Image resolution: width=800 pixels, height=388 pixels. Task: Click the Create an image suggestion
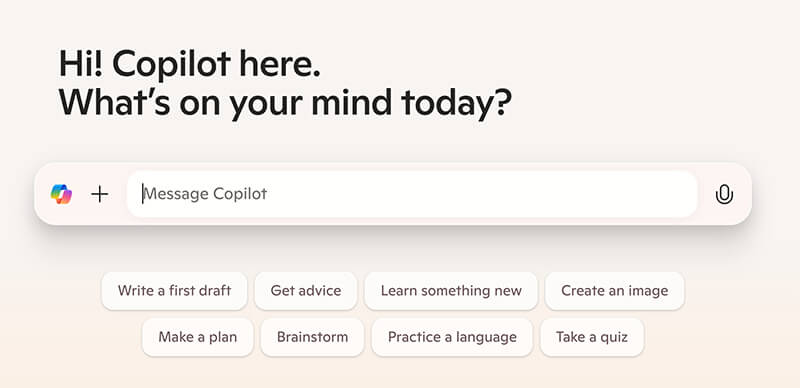pos(614,291)
